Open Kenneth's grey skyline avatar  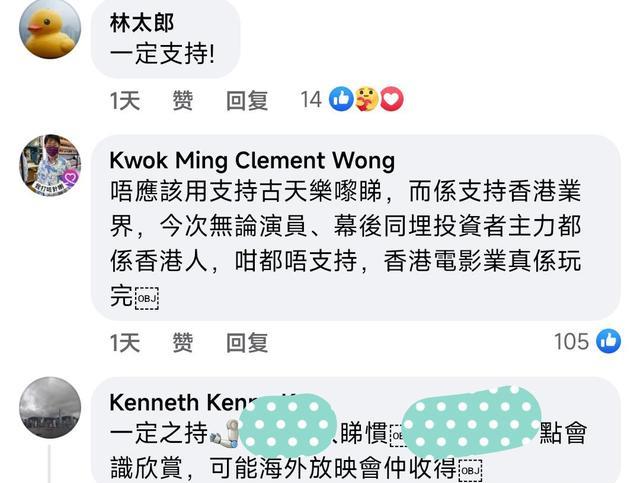(x=50, y=407)
